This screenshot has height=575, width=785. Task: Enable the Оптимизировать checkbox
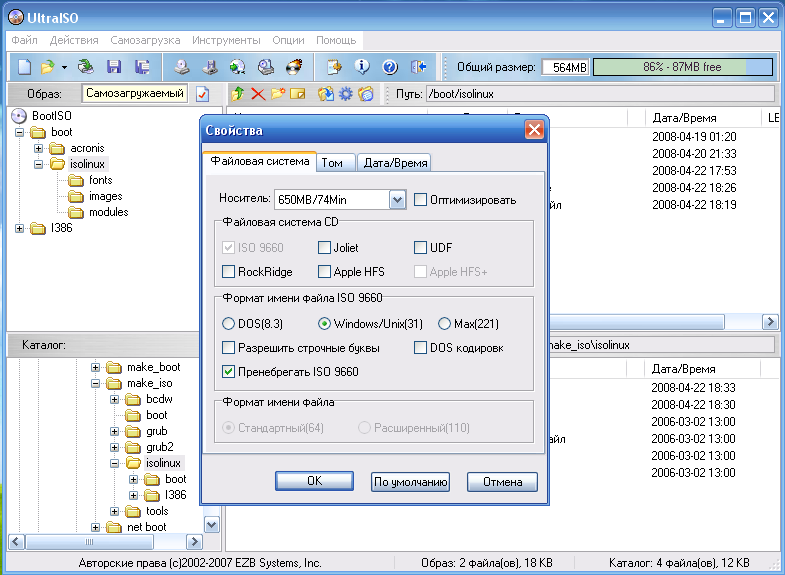coord(421,200)
